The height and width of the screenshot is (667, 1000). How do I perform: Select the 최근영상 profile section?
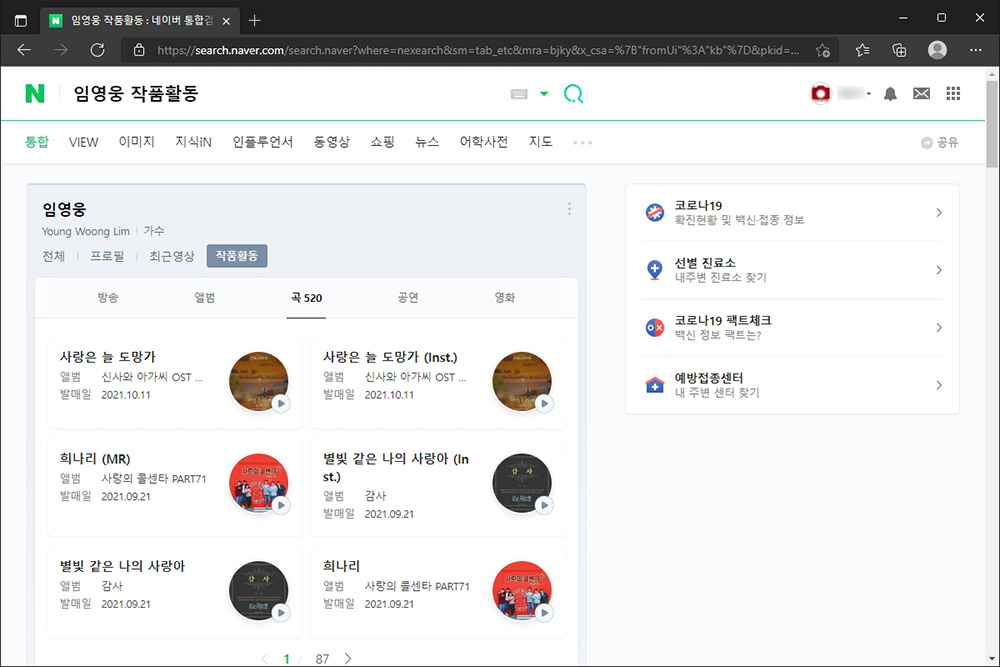pyautogui.click(x=172, y=256)
